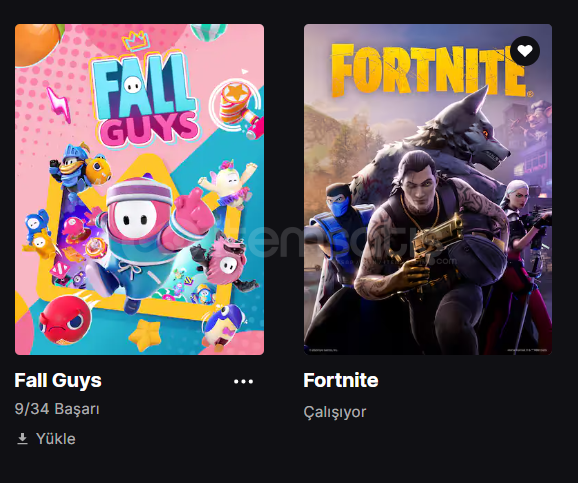Screen dimensions: 578x483
Task: Select the Fall Guys logo on cover
Action: (x=145, y=100)
